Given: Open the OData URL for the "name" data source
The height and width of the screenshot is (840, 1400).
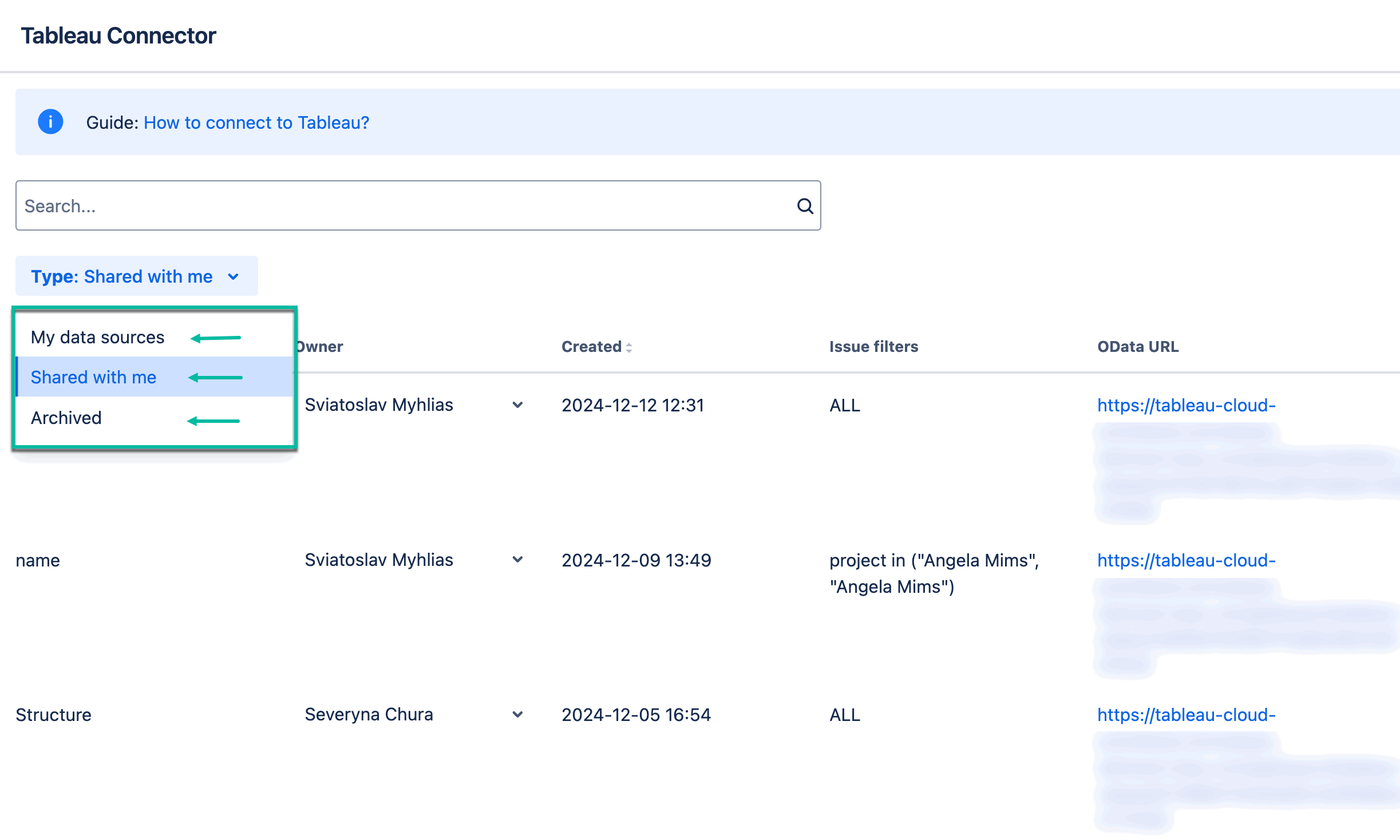Looking at the screenshot, I should click(1186, 560).
